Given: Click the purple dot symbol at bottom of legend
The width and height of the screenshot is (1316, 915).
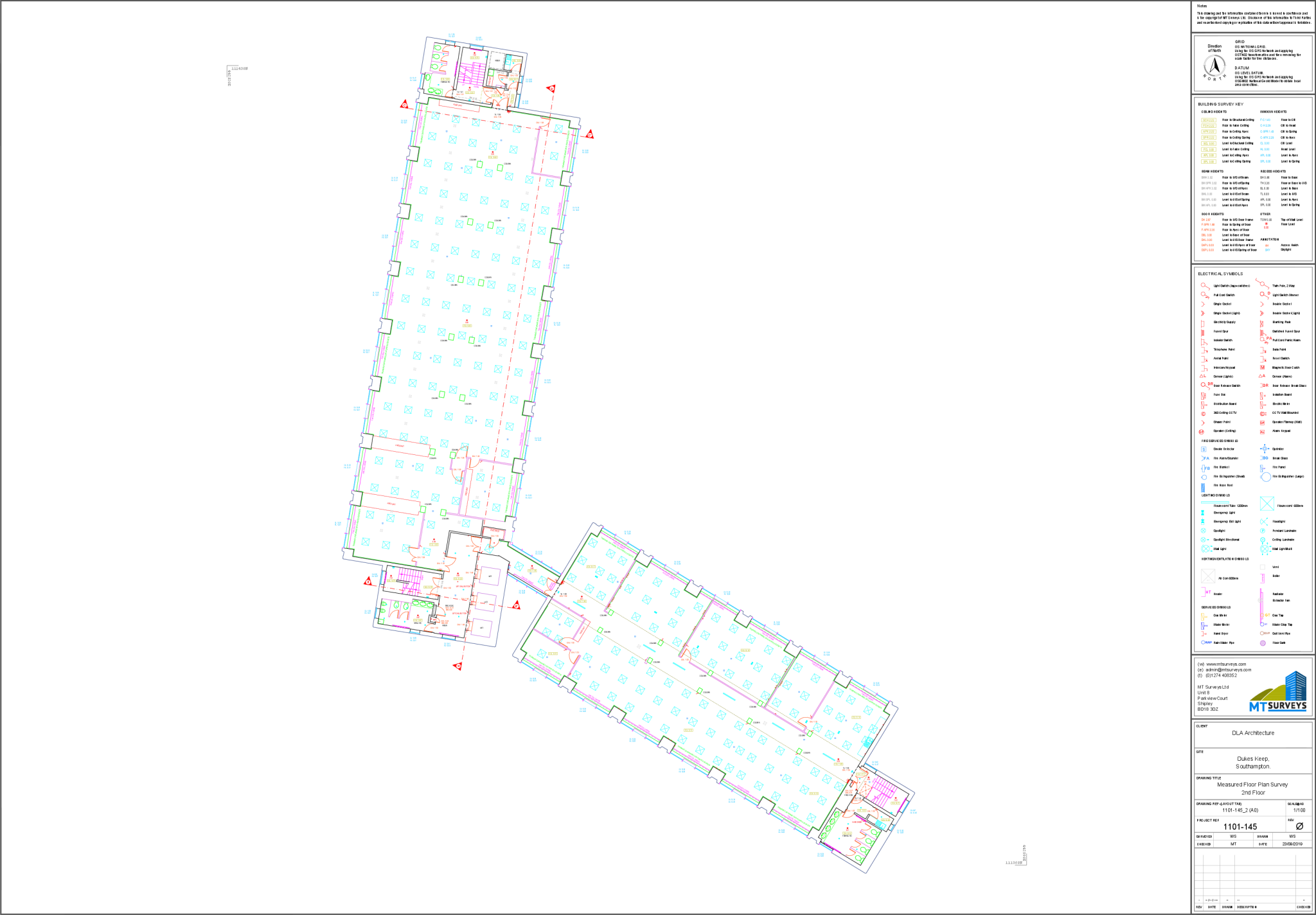Looking at the screenshot, I should [1263, 643].
